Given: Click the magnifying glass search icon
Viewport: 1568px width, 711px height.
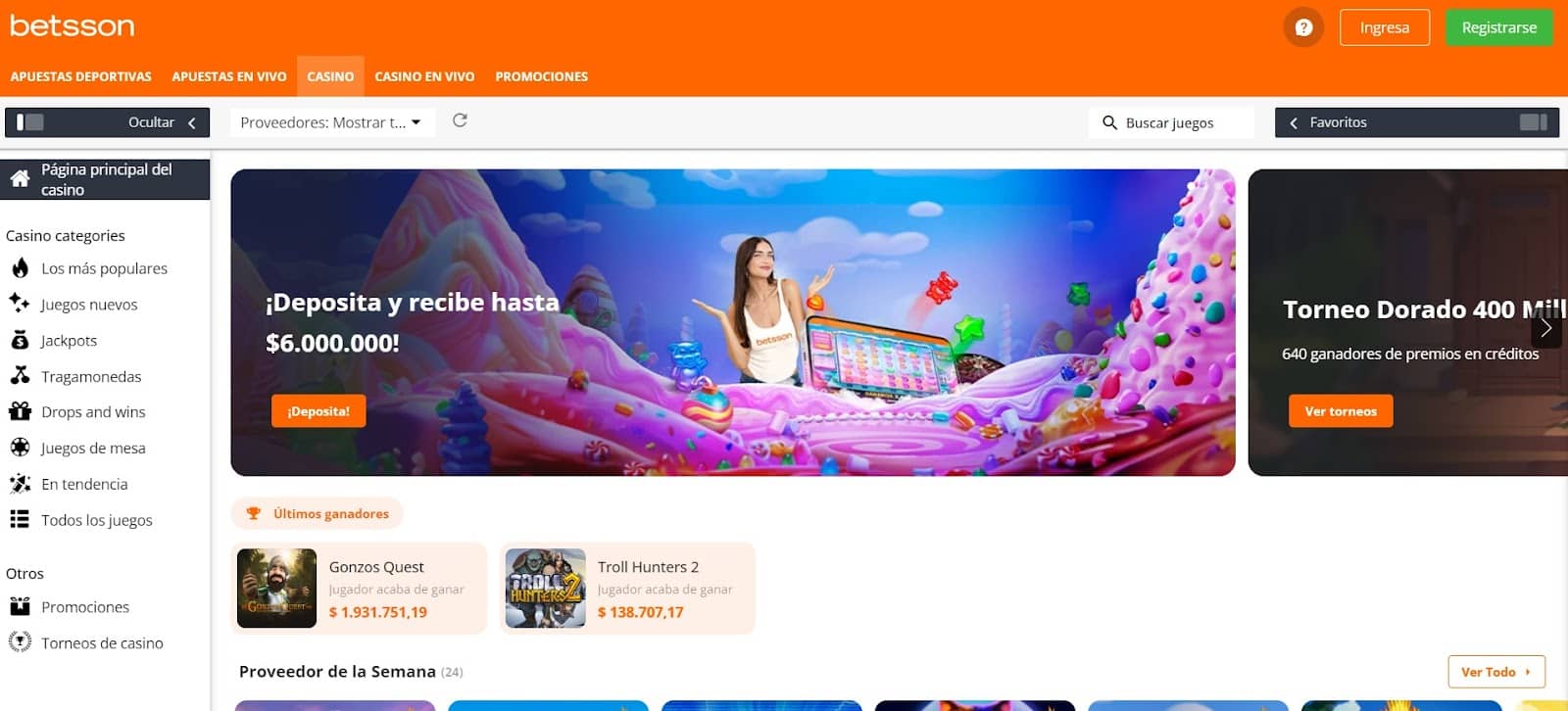Looking at the screenshot, I should click(x=1109, y=122).
